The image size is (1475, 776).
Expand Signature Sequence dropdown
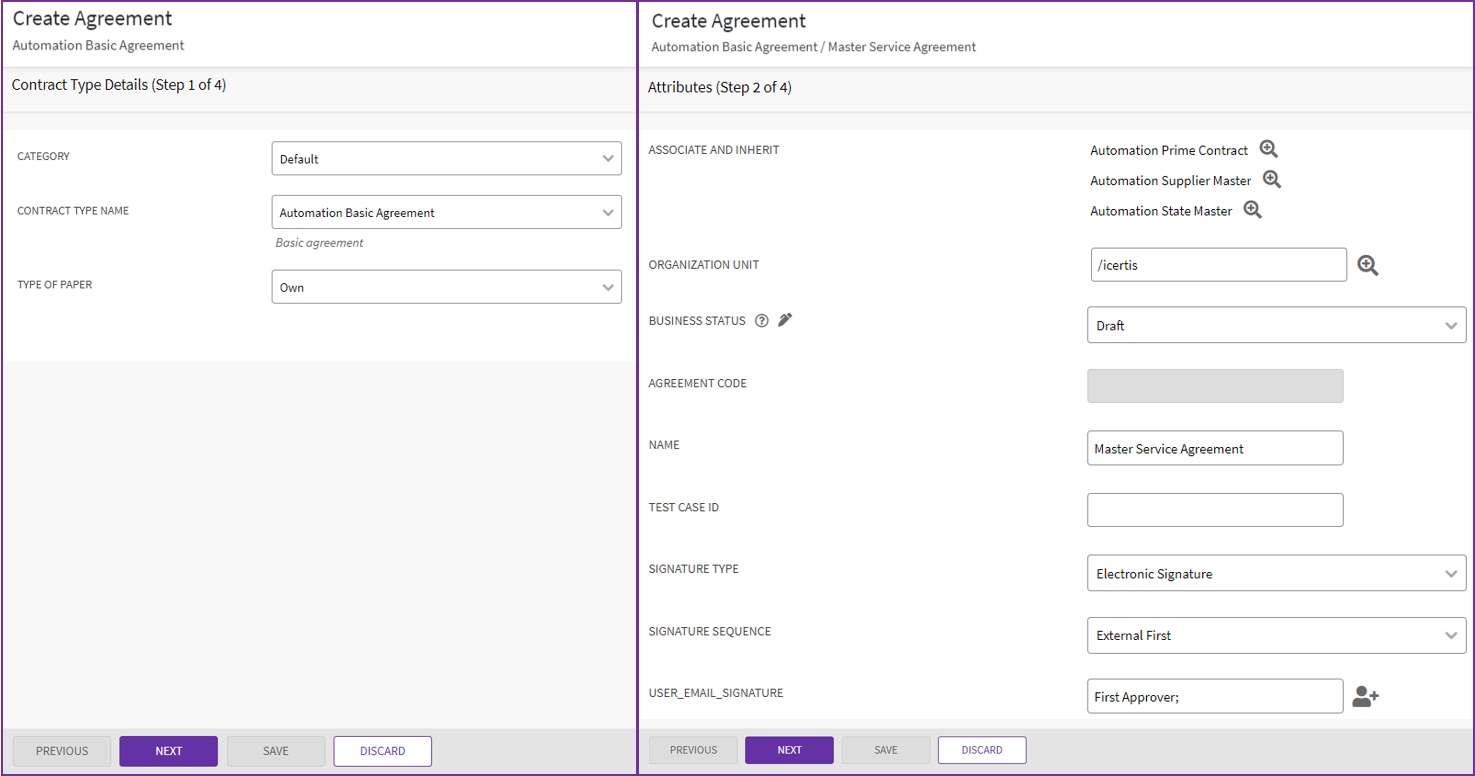click(1275, 635)
